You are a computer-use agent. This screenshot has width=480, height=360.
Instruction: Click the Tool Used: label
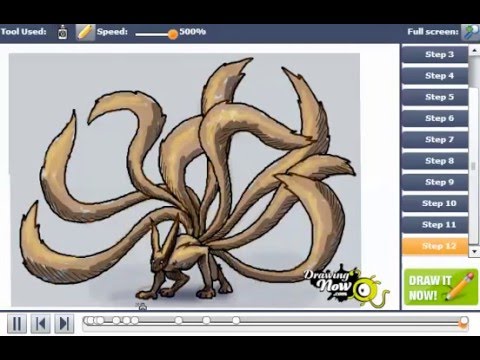click(x=23, y=32)
